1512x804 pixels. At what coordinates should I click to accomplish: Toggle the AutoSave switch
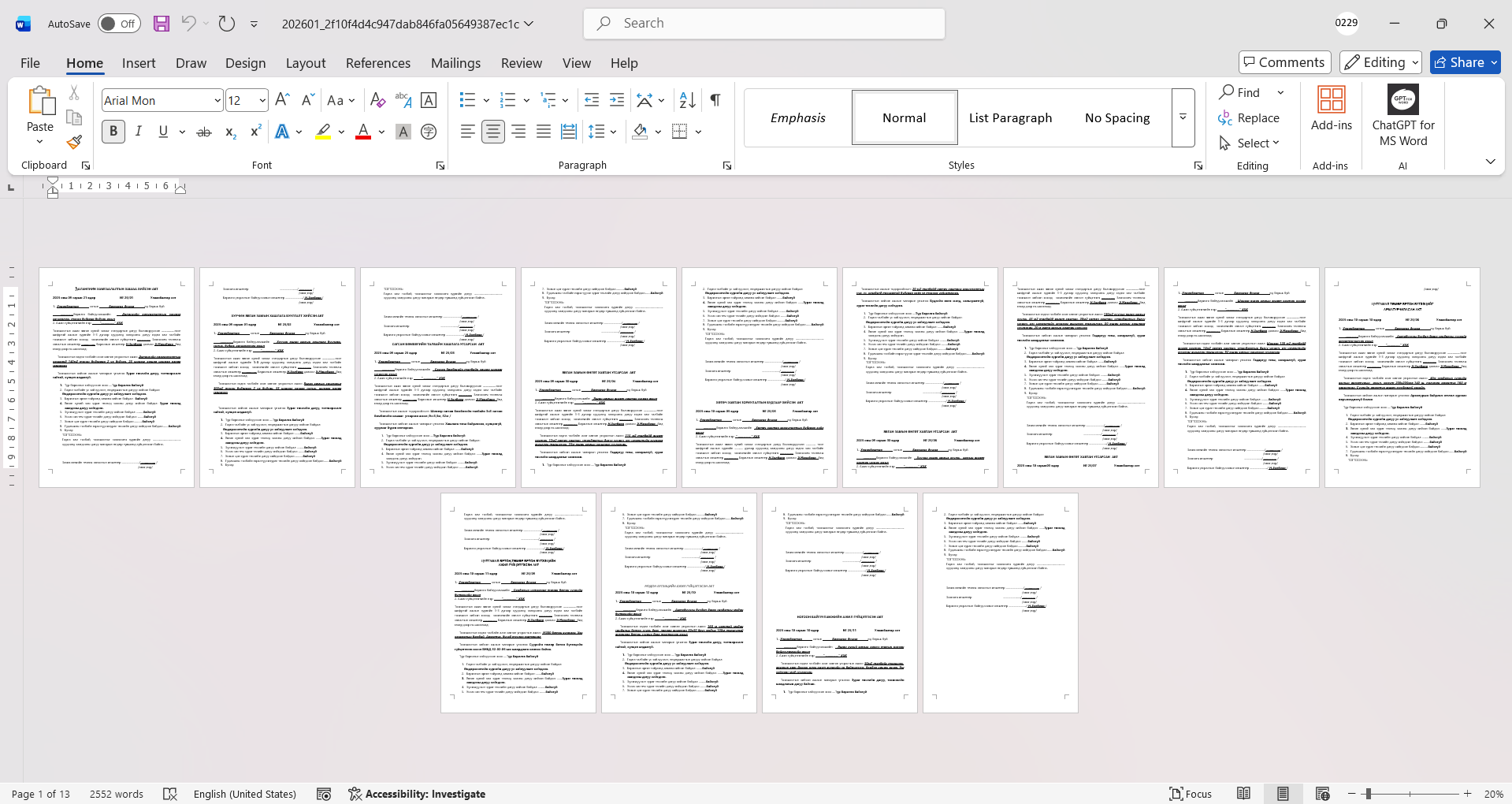[119, 24]
